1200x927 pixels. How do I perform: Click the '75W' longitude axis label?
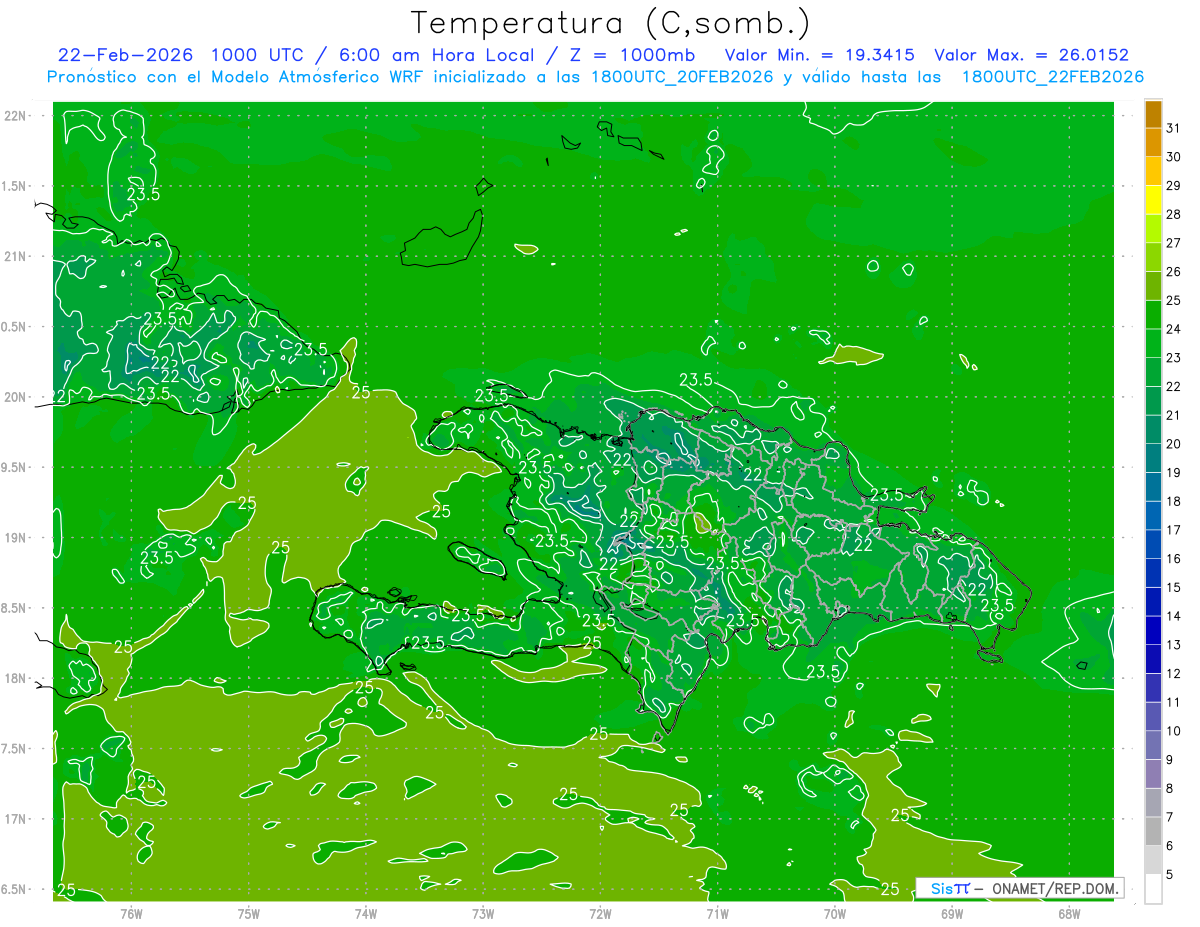pyautogui.click(x=249, y=913)
